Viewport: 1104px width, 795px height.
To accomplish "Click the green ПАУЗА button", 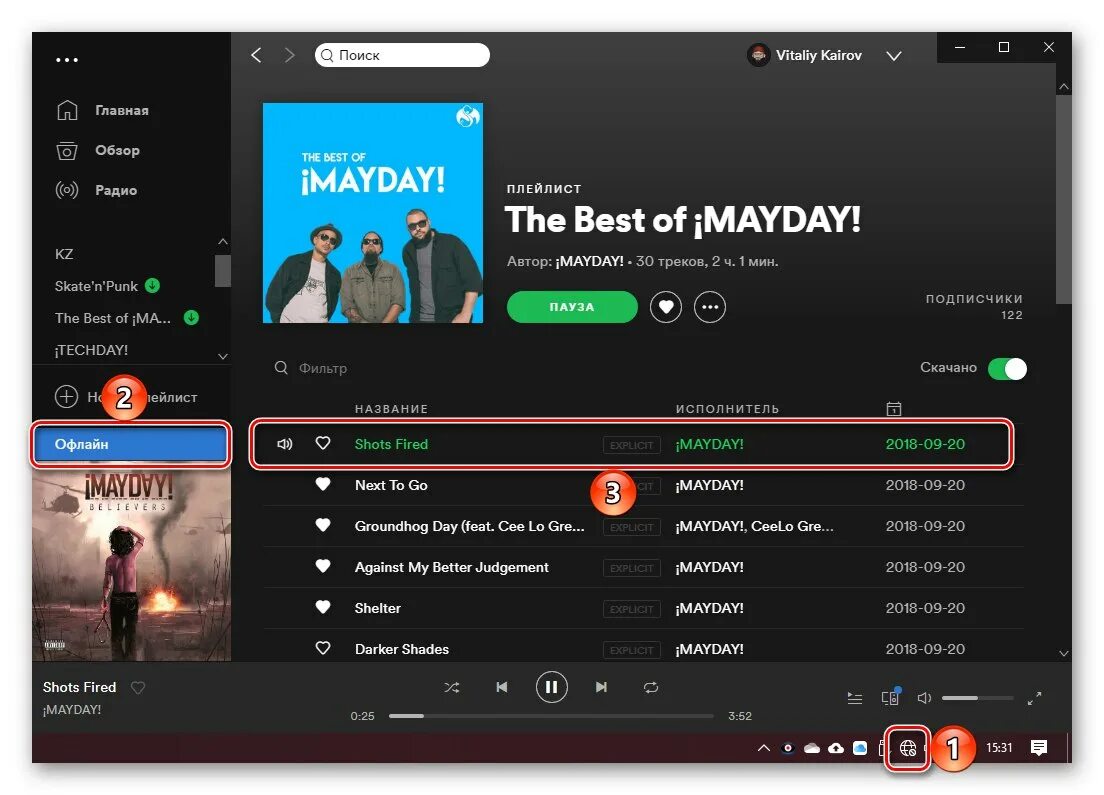I will click(x=572, y=307).
